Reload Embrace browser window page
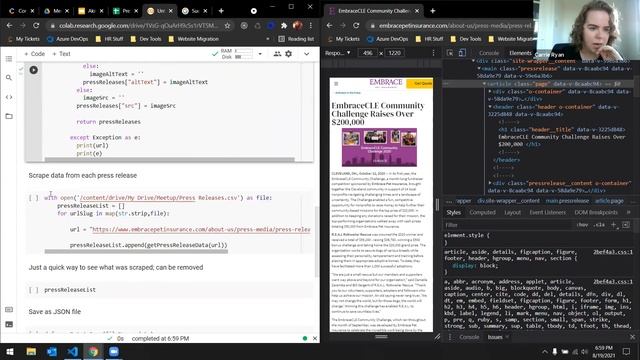 (356, 25)
